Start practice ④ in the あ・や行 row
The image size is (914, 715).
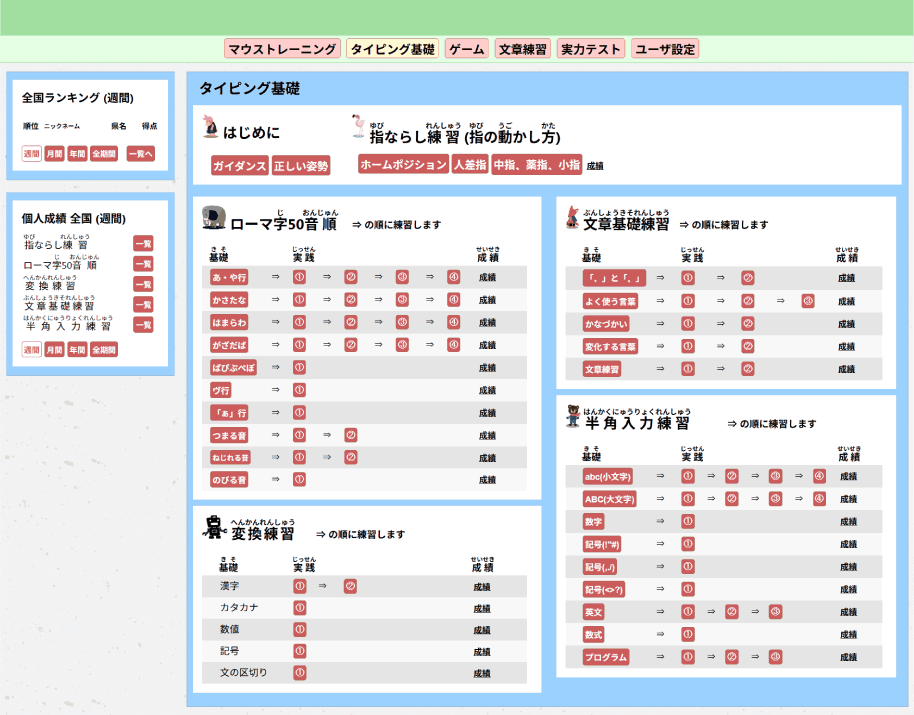453,277
